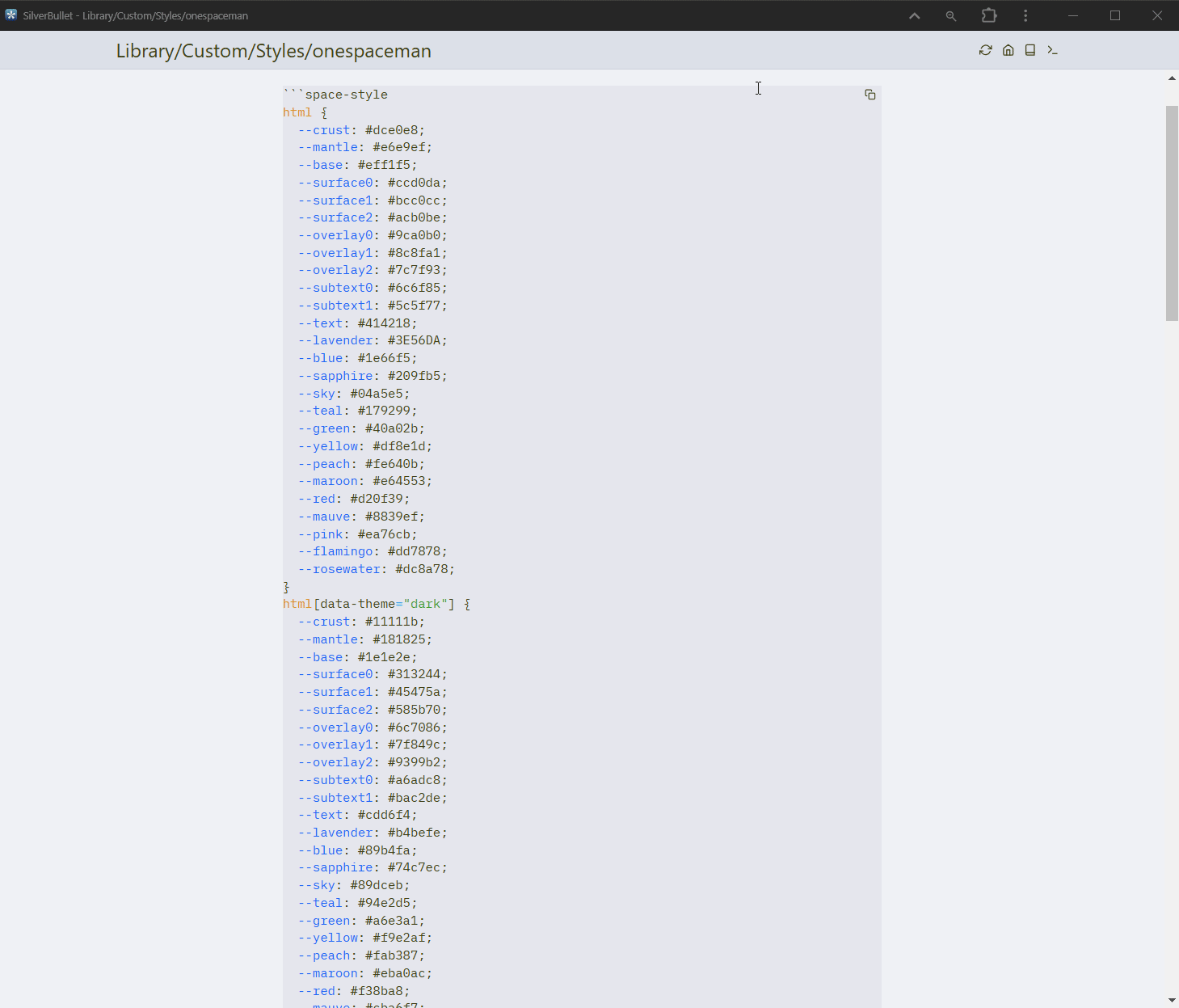Click light --text: #414218 line
The height and width of the screenshot is (1008, 1179).
click(x=357, y=323)
